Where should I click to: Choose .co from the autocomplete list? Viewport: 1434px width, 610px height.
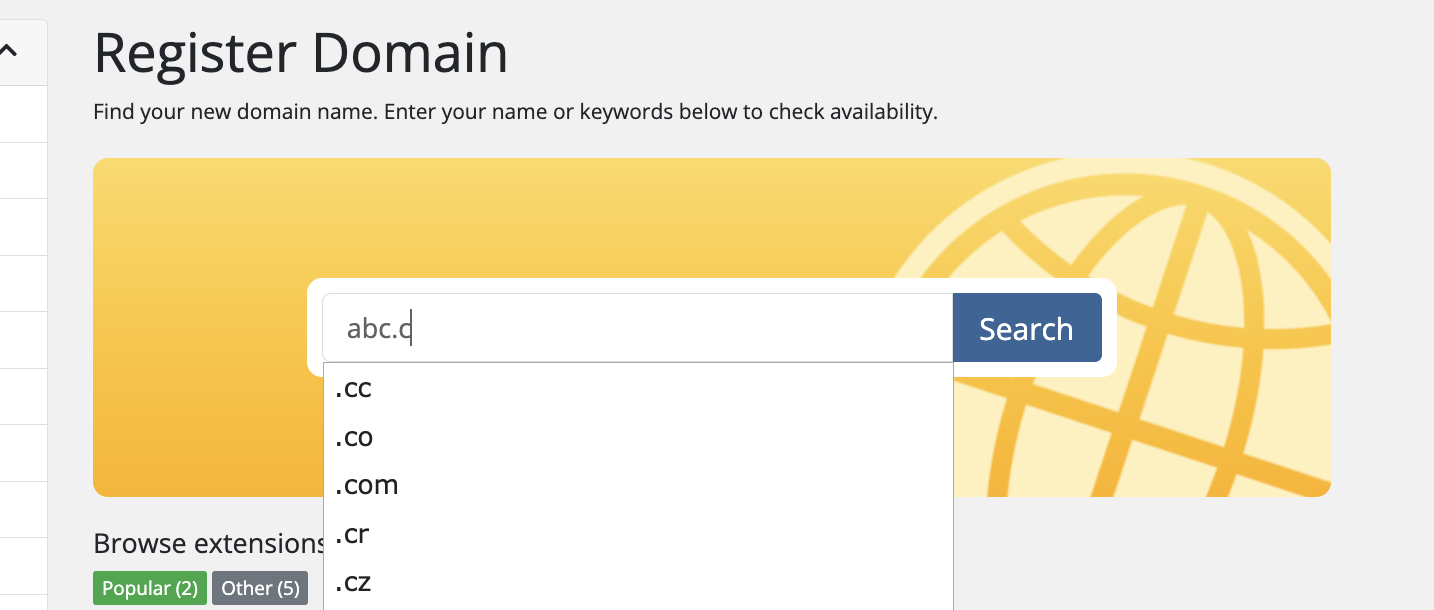354,437
